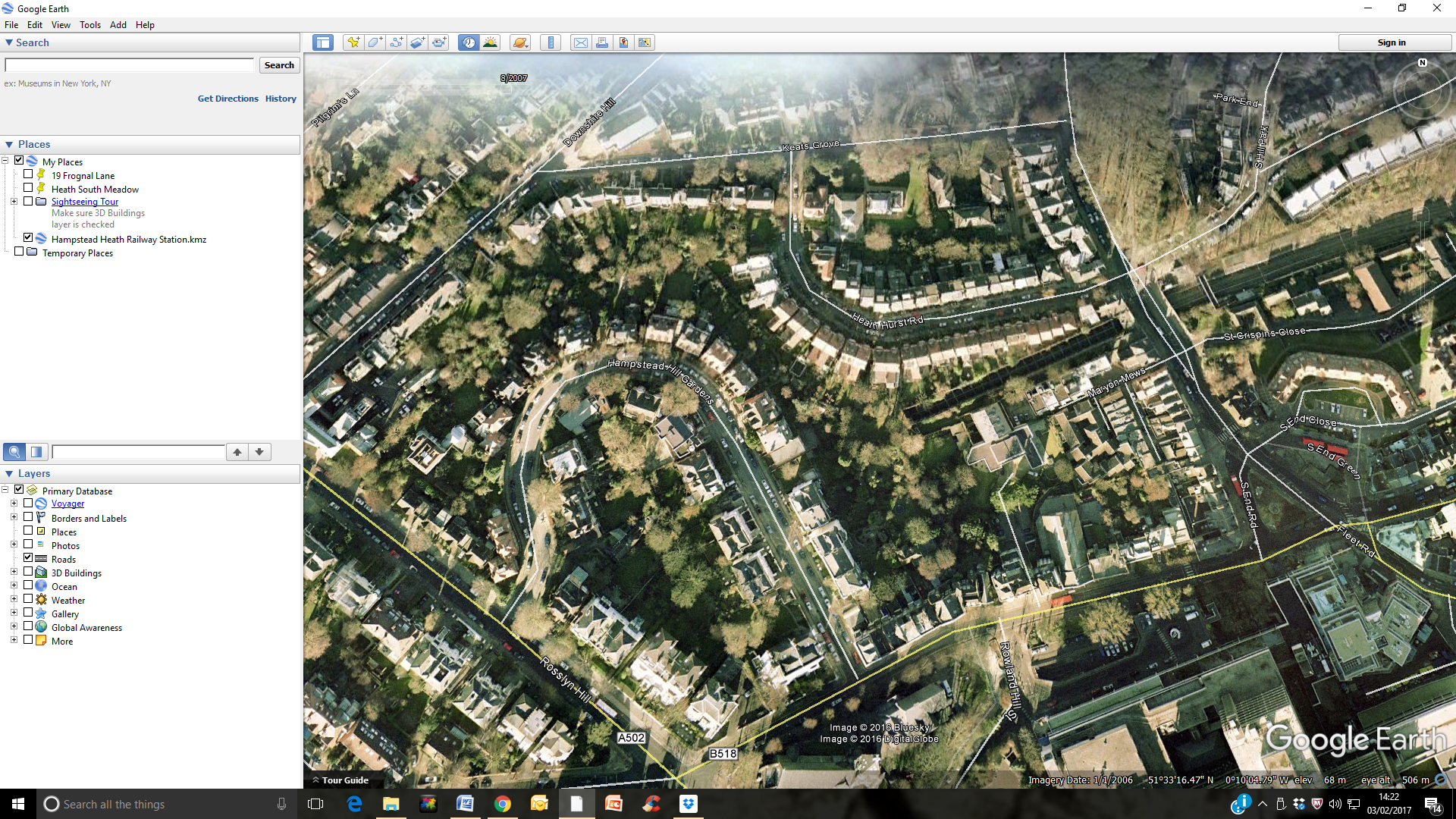Click the Places panel search magnifier icon
1456x819 pixels.
point(14,452)
